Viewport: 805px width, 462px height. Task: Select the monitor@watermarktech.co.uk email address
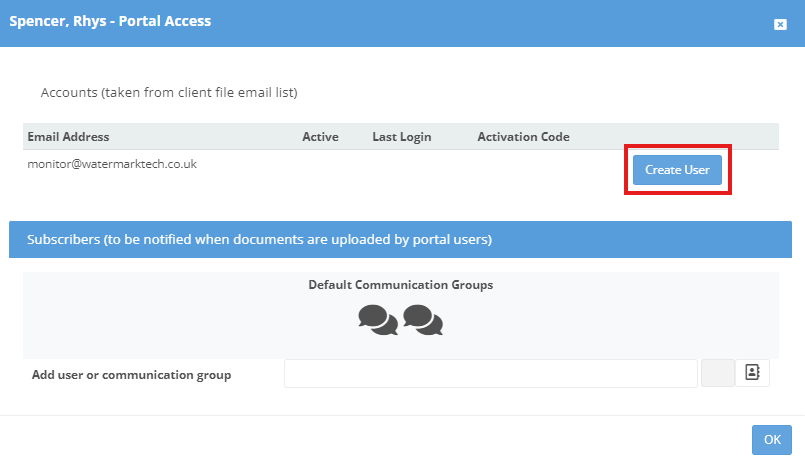click(112, 164)
